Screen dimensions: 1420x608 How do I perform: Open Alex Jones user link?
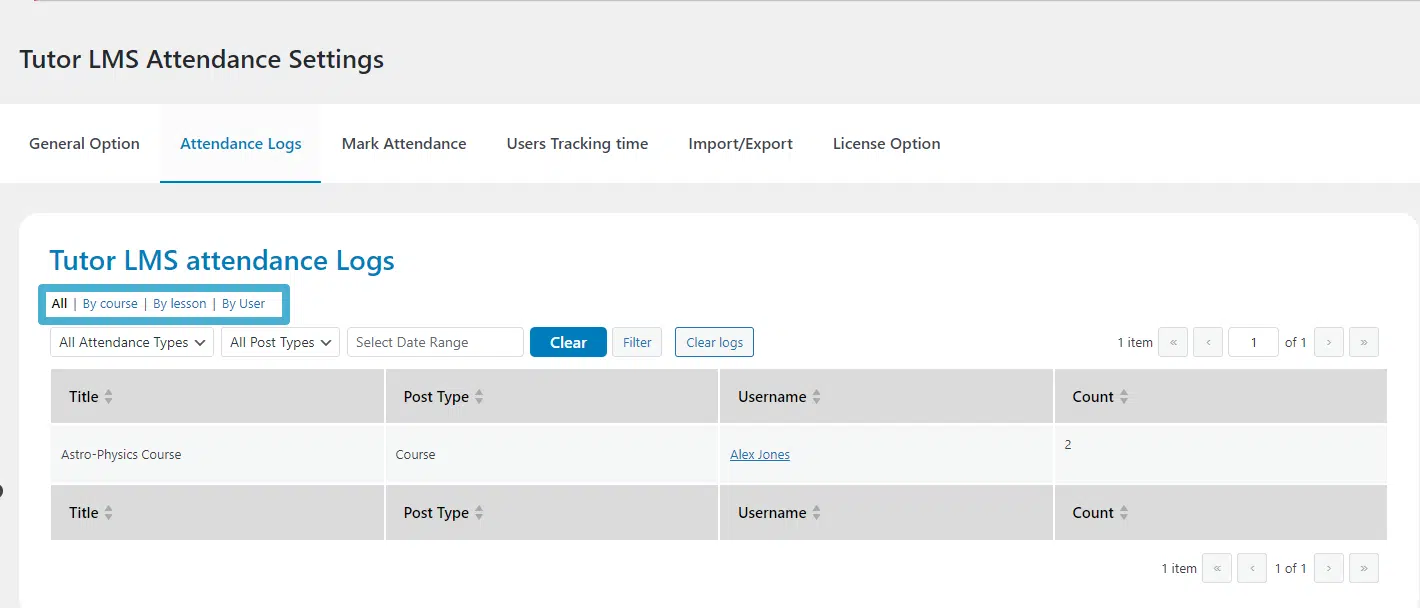click(x=760, y=455)
